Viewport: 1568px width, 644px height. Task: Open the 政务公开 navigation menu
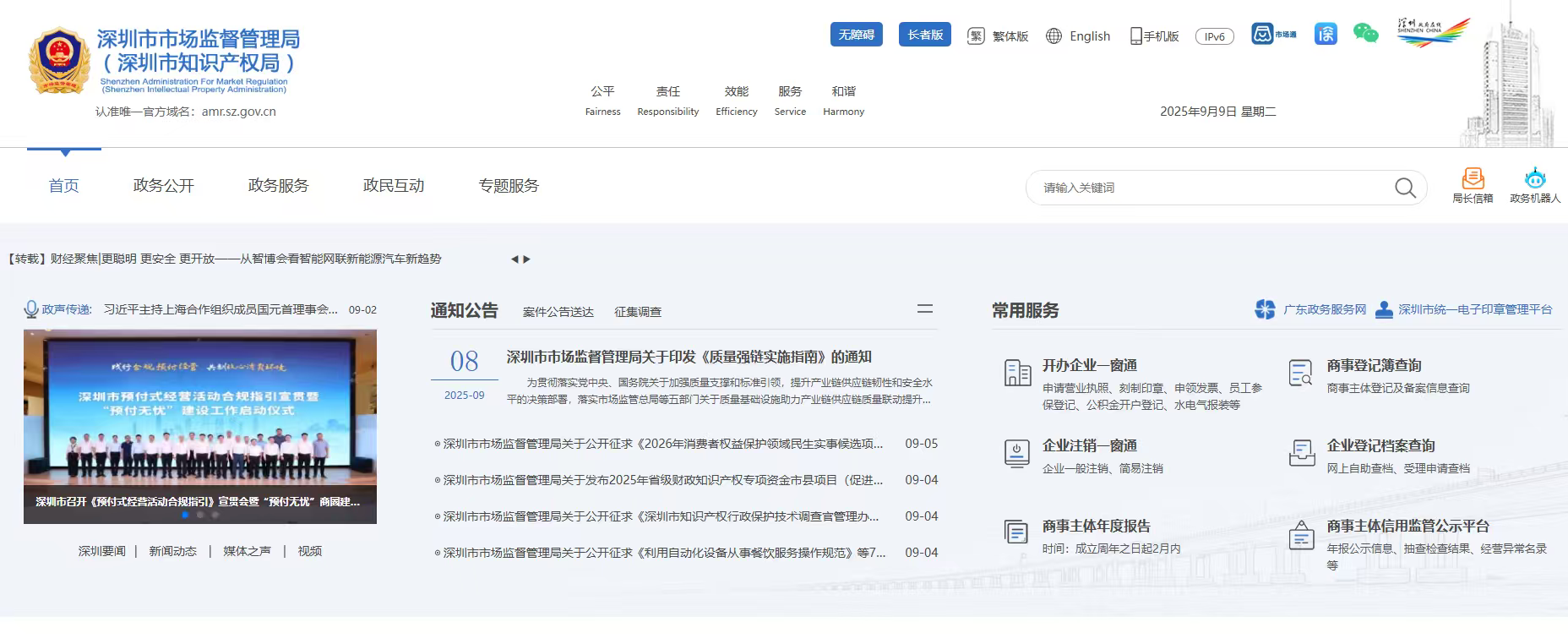164,186
